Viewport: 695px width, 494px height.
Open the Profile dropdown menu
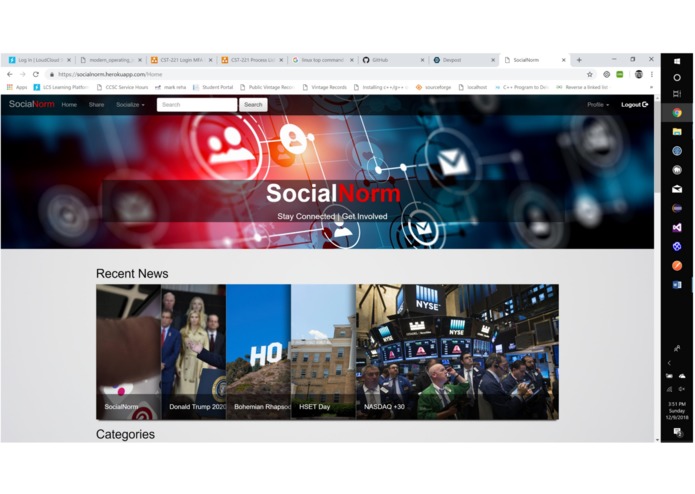pos(597,105)
